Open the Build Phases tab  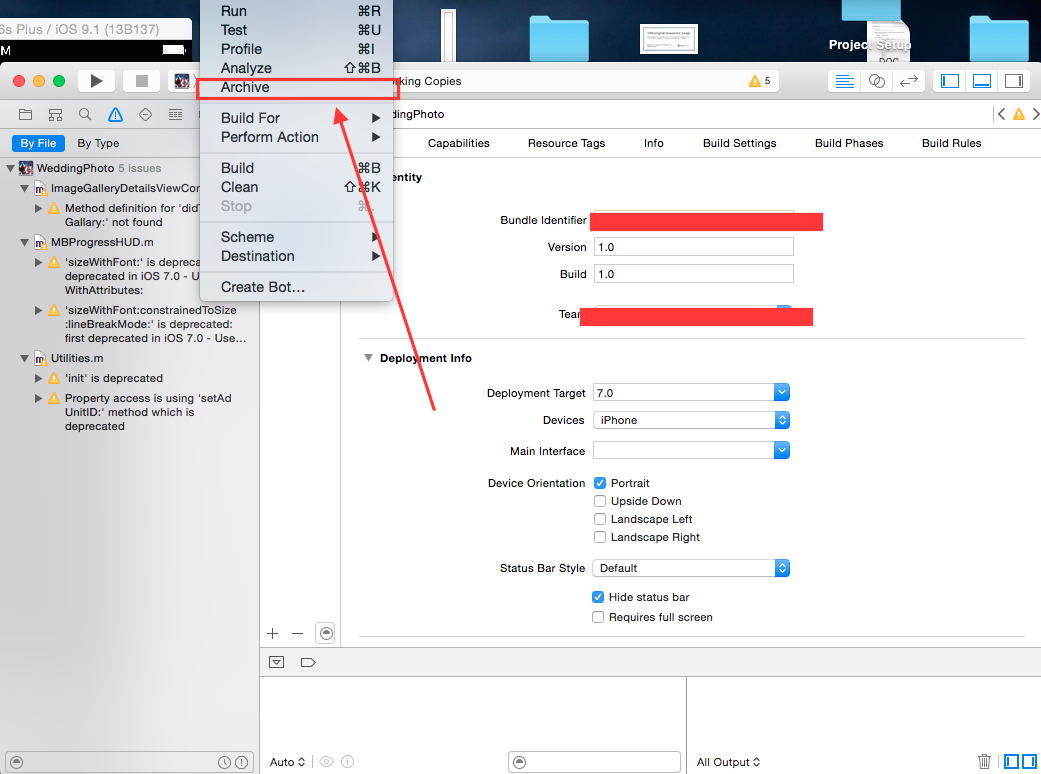point(848,143)
